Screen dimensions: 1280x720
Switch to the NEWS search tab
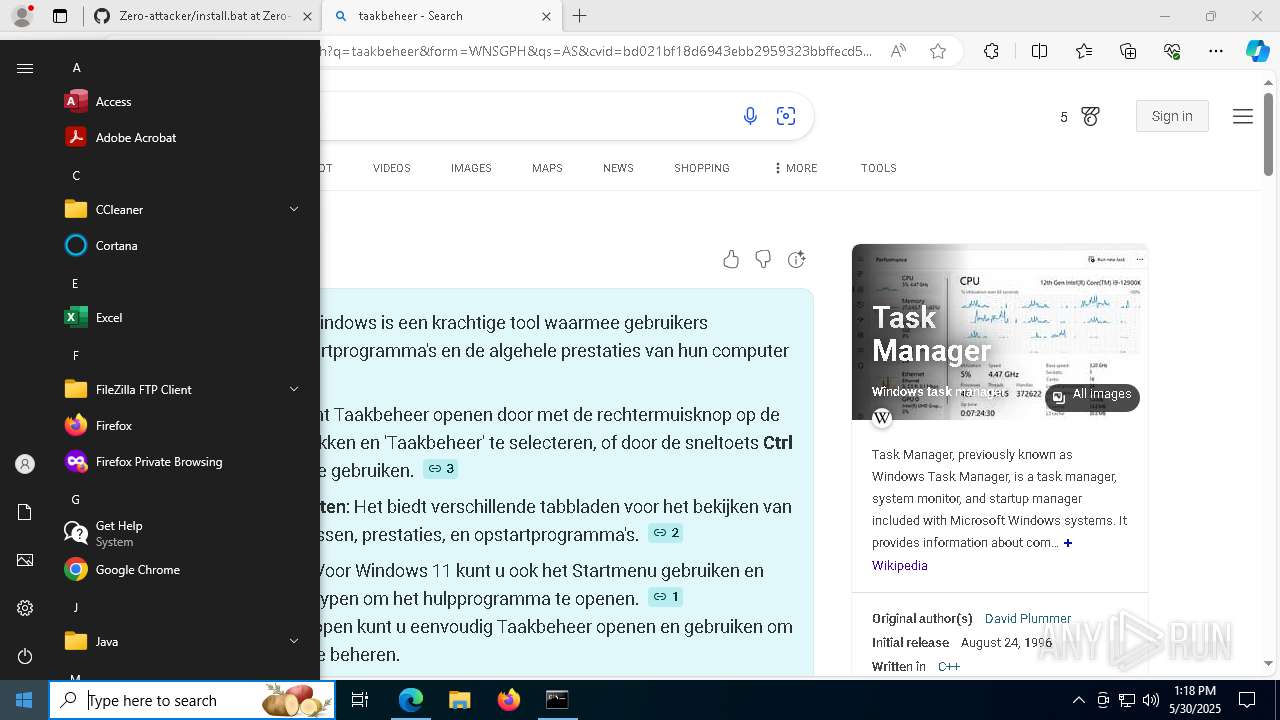pos(618,168)
